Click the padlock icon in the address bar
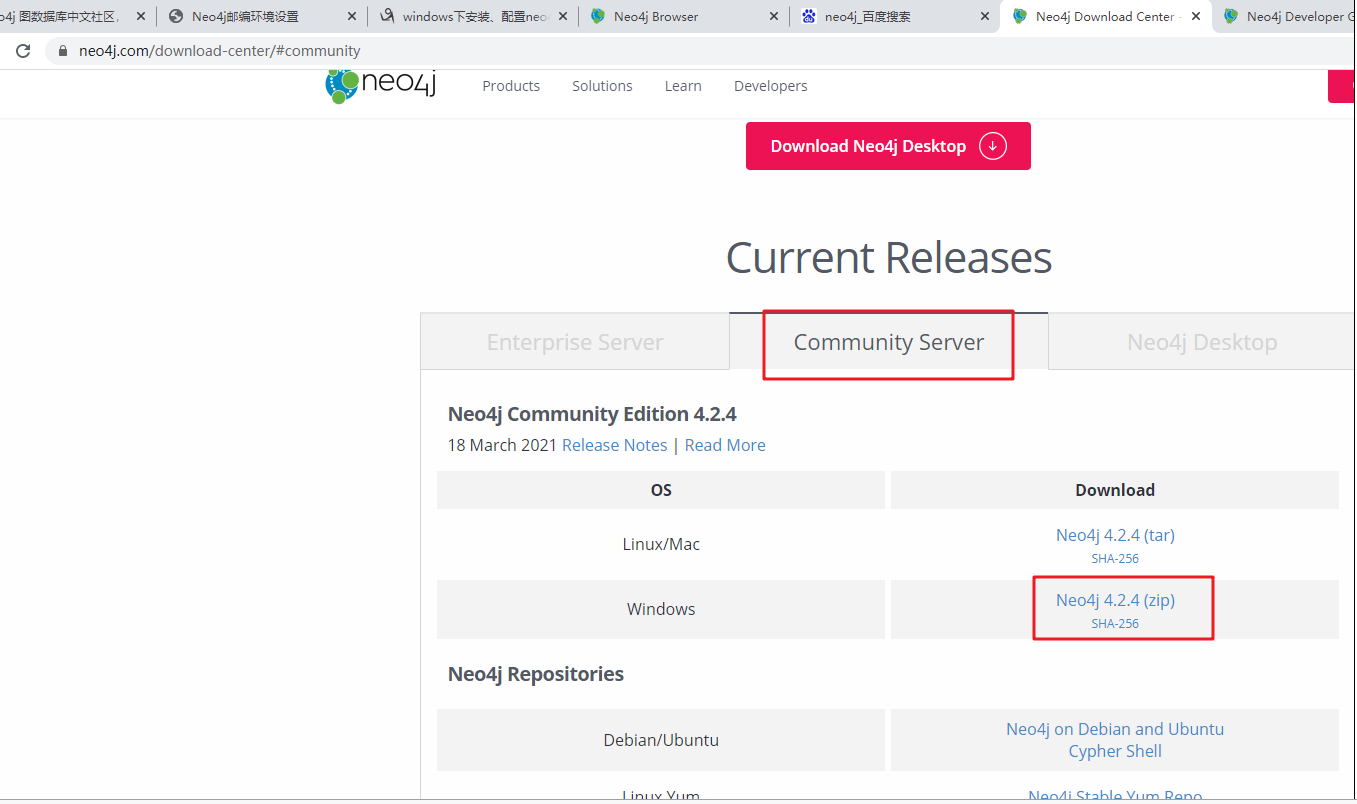This screenshot has height=804, width=1357. tap(63, 51)
